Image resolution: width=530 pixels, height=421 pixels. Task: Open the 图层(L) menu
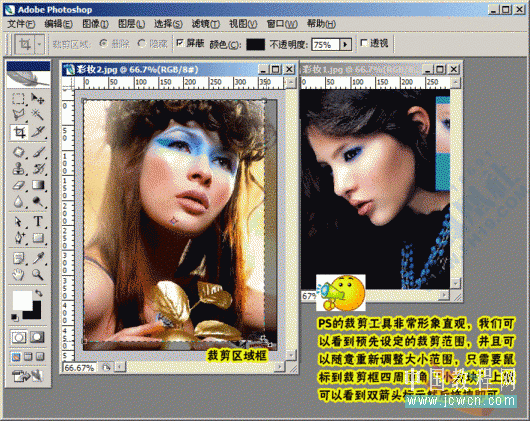pos(131,24)
